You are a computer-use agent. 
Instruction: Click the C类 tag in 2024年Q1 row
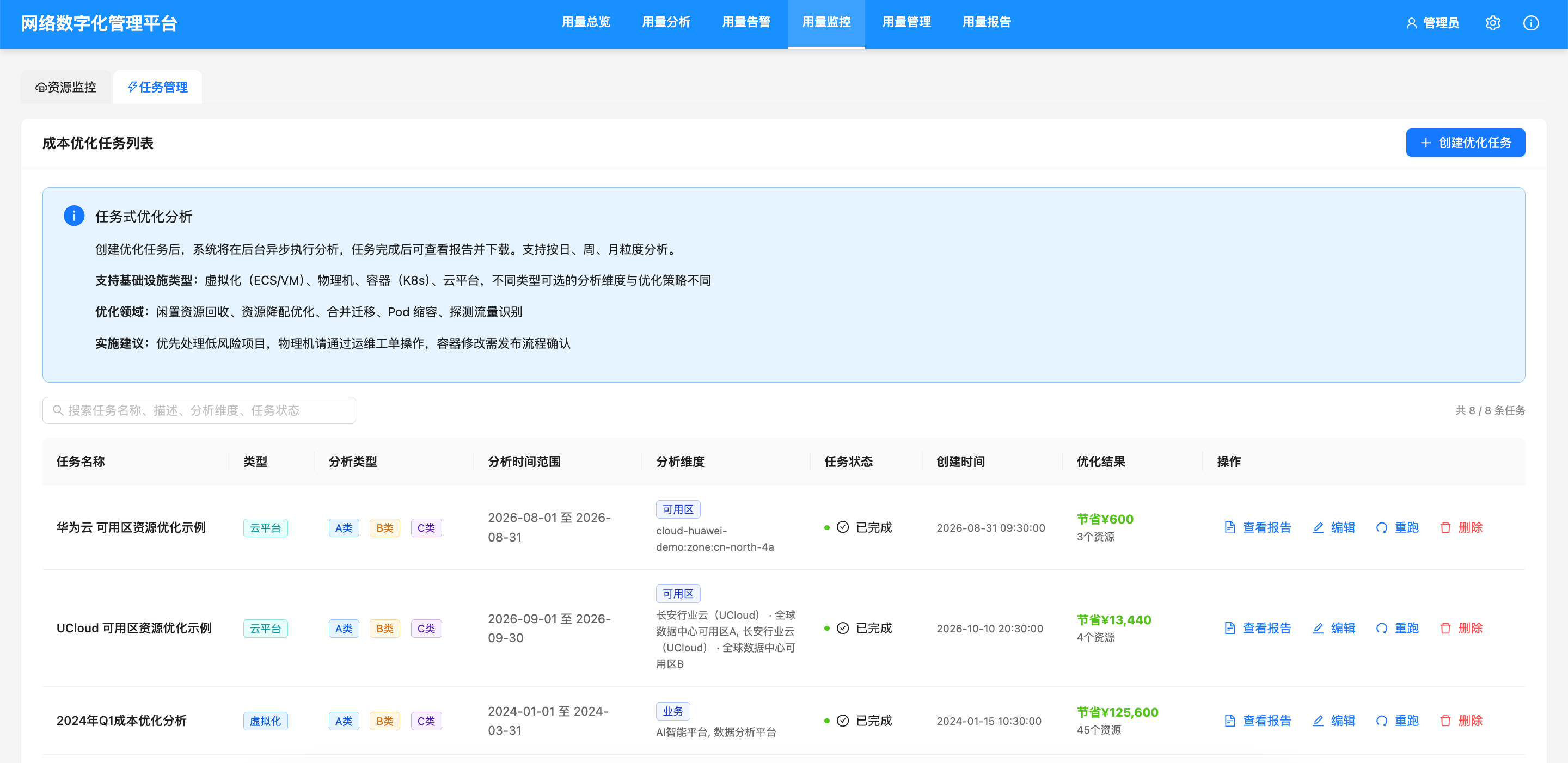pyautogui.click(x=426, y=721)
